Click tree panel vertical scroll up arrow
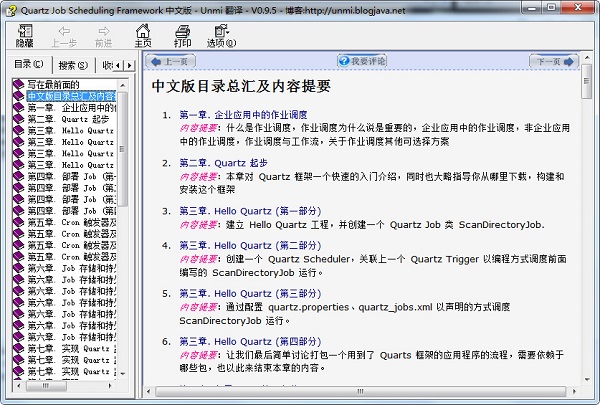 [122, 85]
